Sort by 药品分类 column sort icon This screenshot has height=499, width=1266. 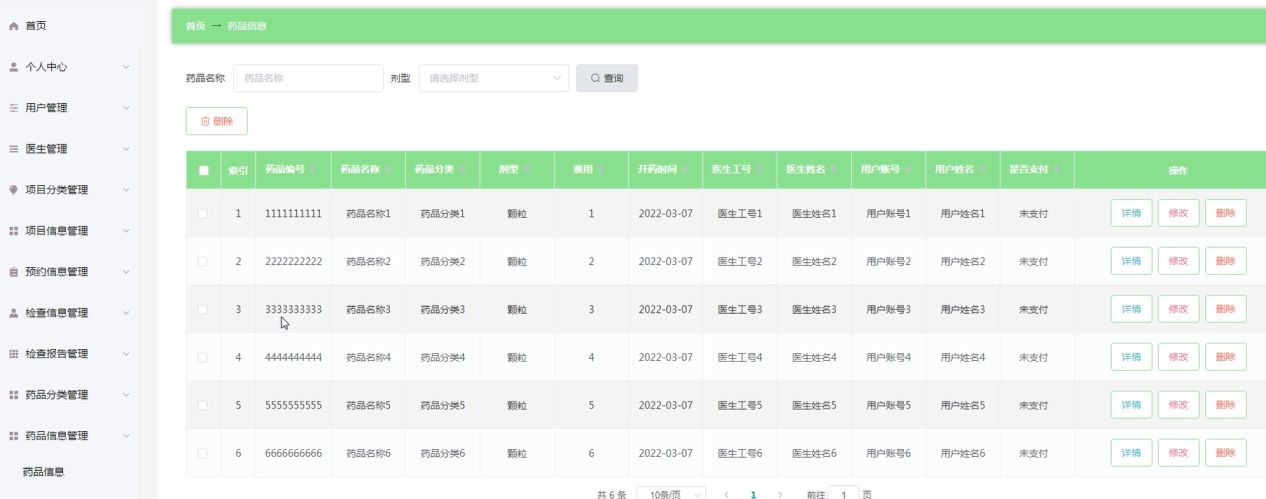click(462, 170)
